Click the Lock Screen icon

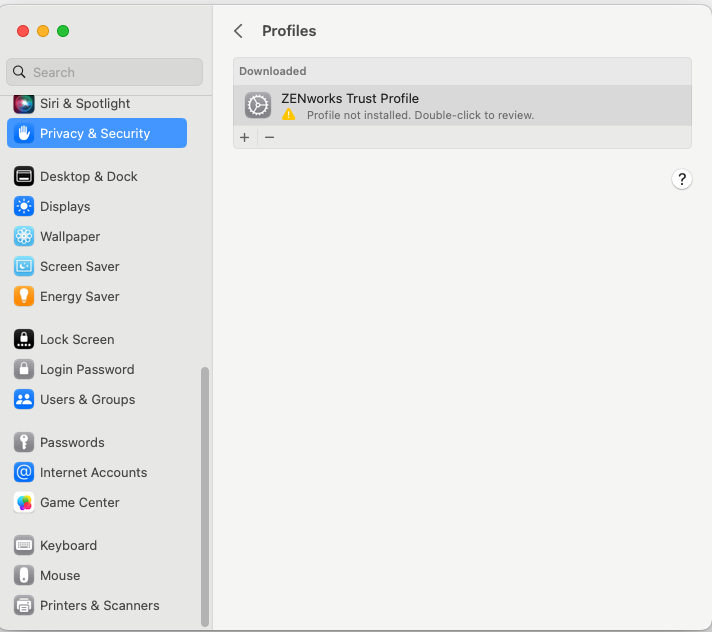tap(24, 339)
